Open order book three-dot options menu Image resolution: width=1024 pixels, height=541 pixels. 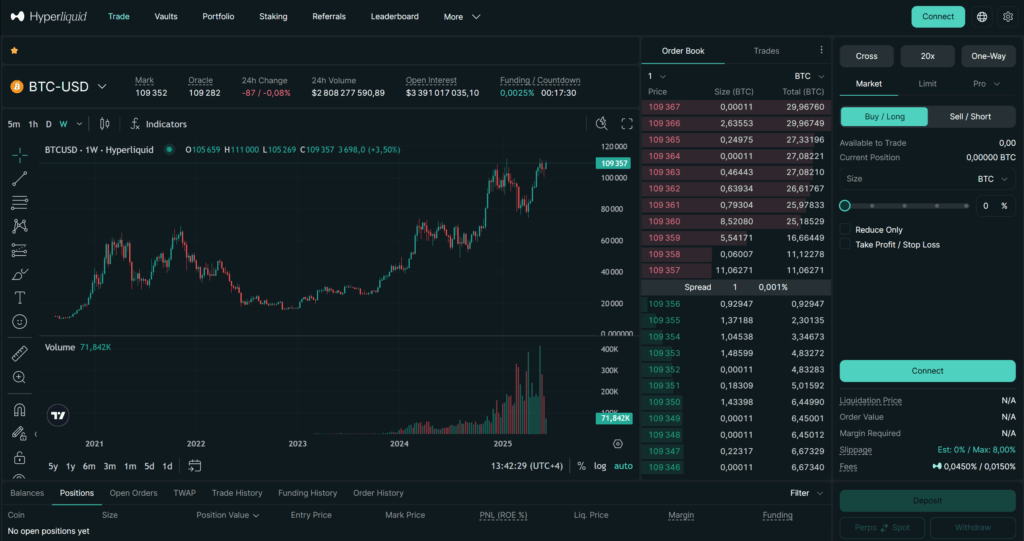click(821, 50)
